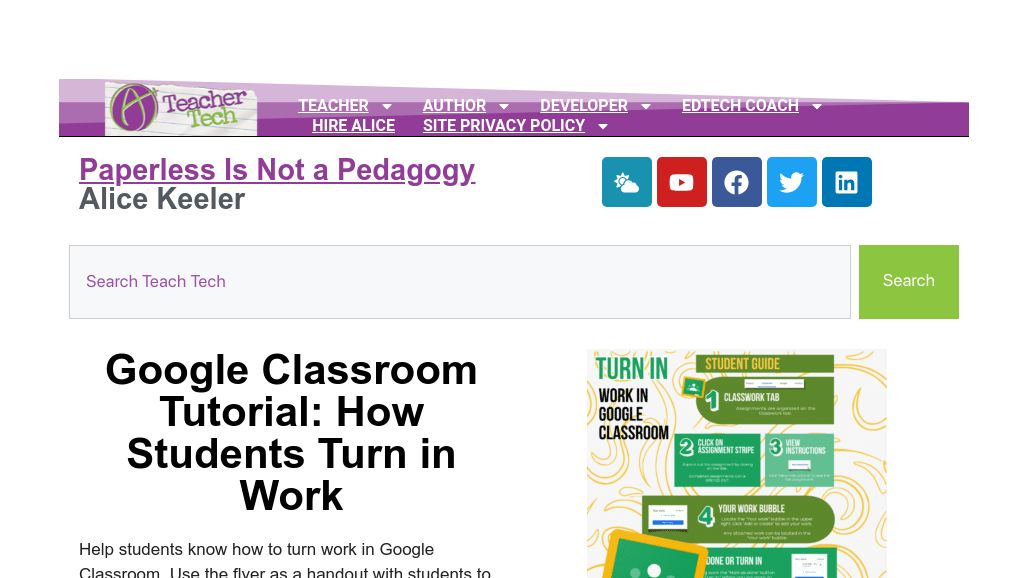Screen dimensions: 1028x578
Task: Expand the Author menu arrow
Action: [504, 106]
